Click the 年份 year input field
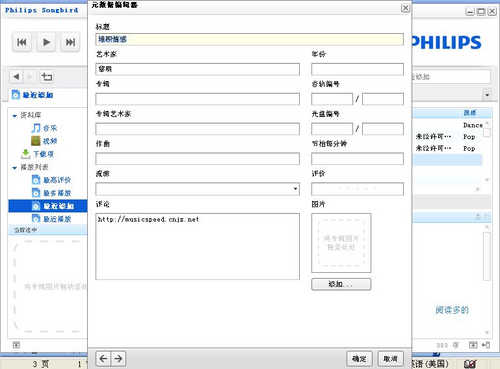This screenshot has width=500, height=369. 357,69
